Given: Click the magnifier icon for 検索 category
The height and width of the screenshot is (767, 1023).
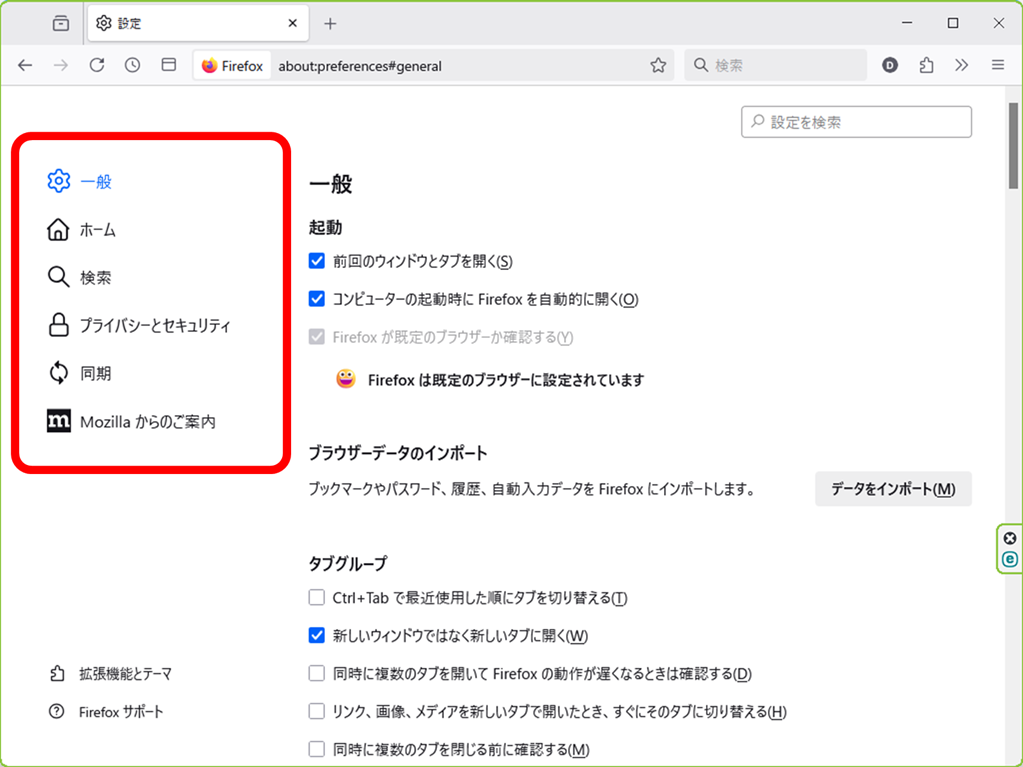Looking at the screenshot, I should tap(58, 277).
